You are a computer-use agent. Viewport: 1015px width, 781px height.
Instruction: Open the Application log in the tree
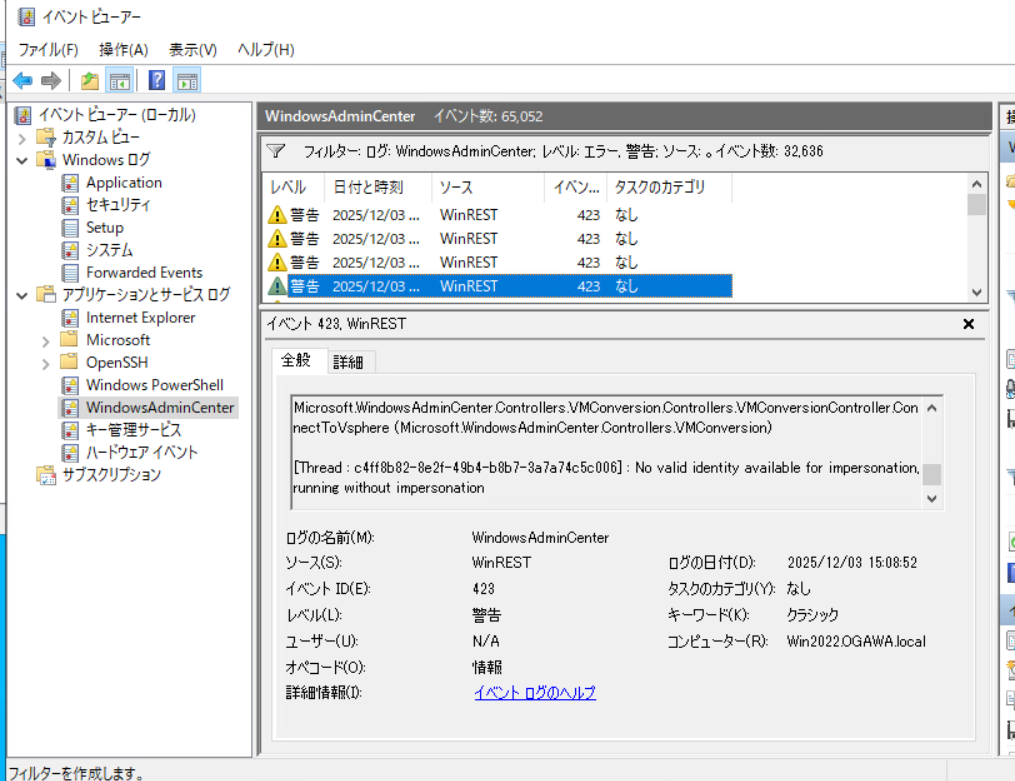click(x=123, y=182)
